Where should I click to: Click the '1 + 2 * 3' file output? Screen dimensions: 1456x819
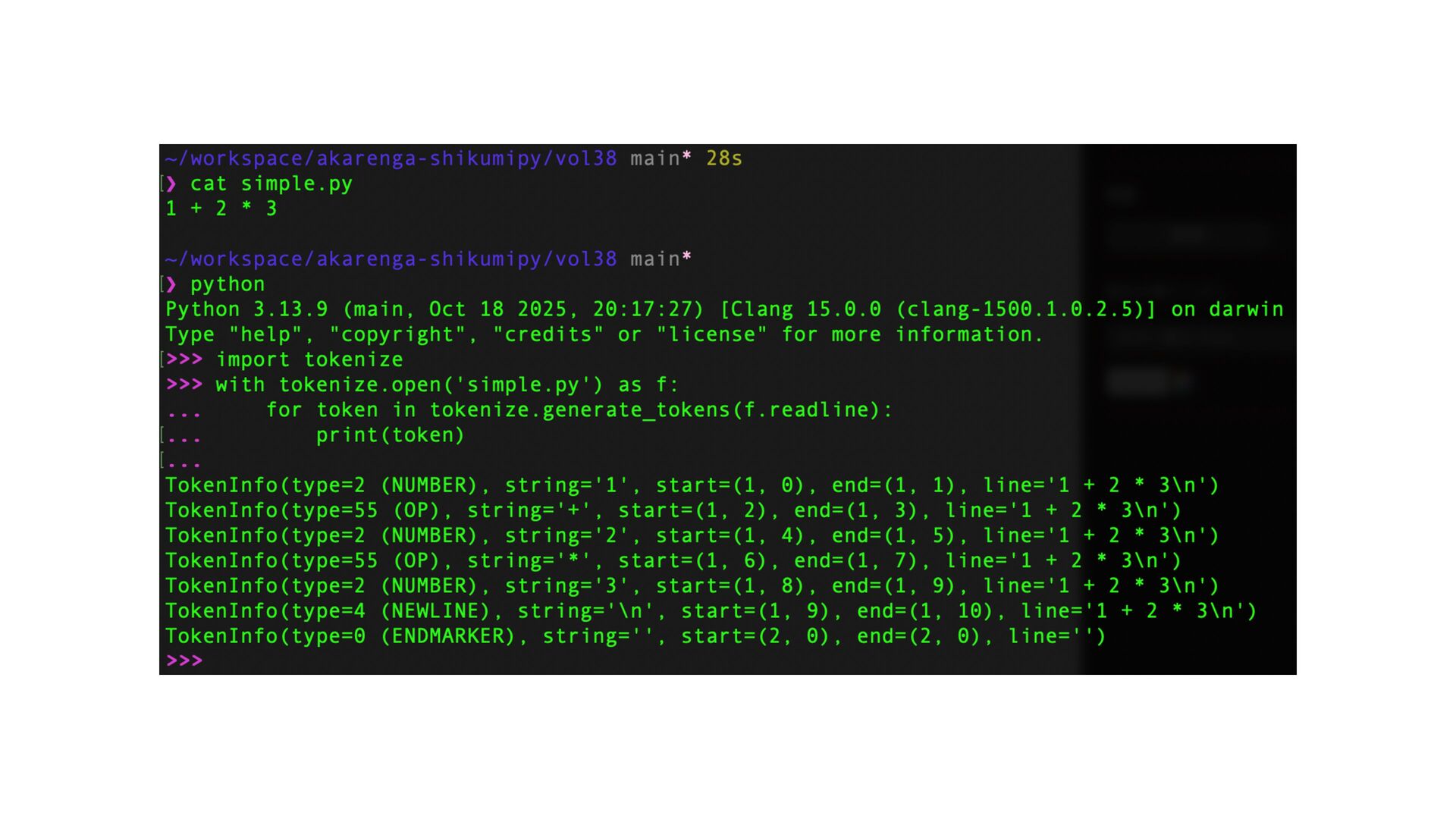221,209
